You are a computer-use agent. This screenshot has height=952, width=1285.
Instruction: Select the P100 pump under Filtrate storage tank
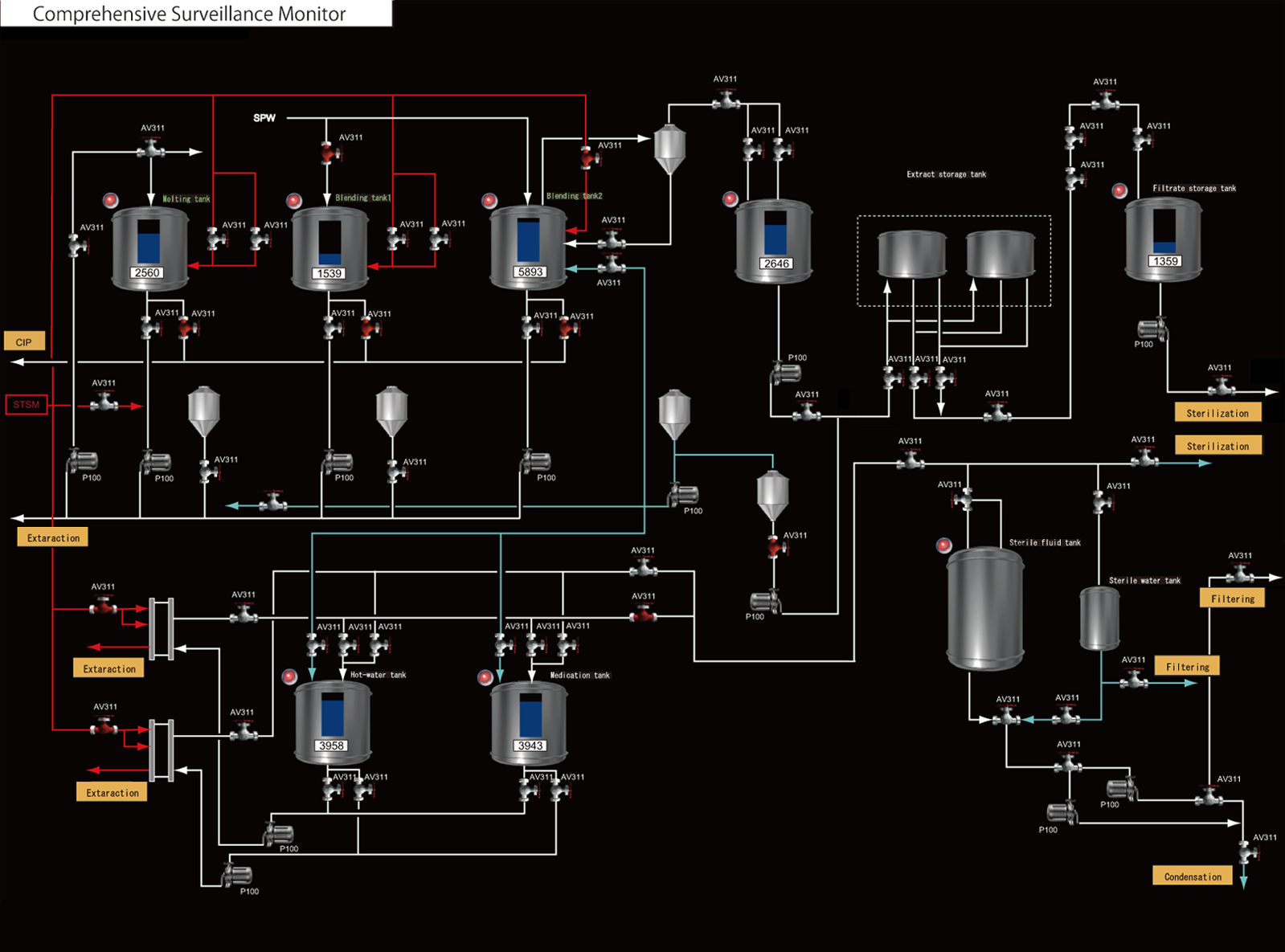1151,329
